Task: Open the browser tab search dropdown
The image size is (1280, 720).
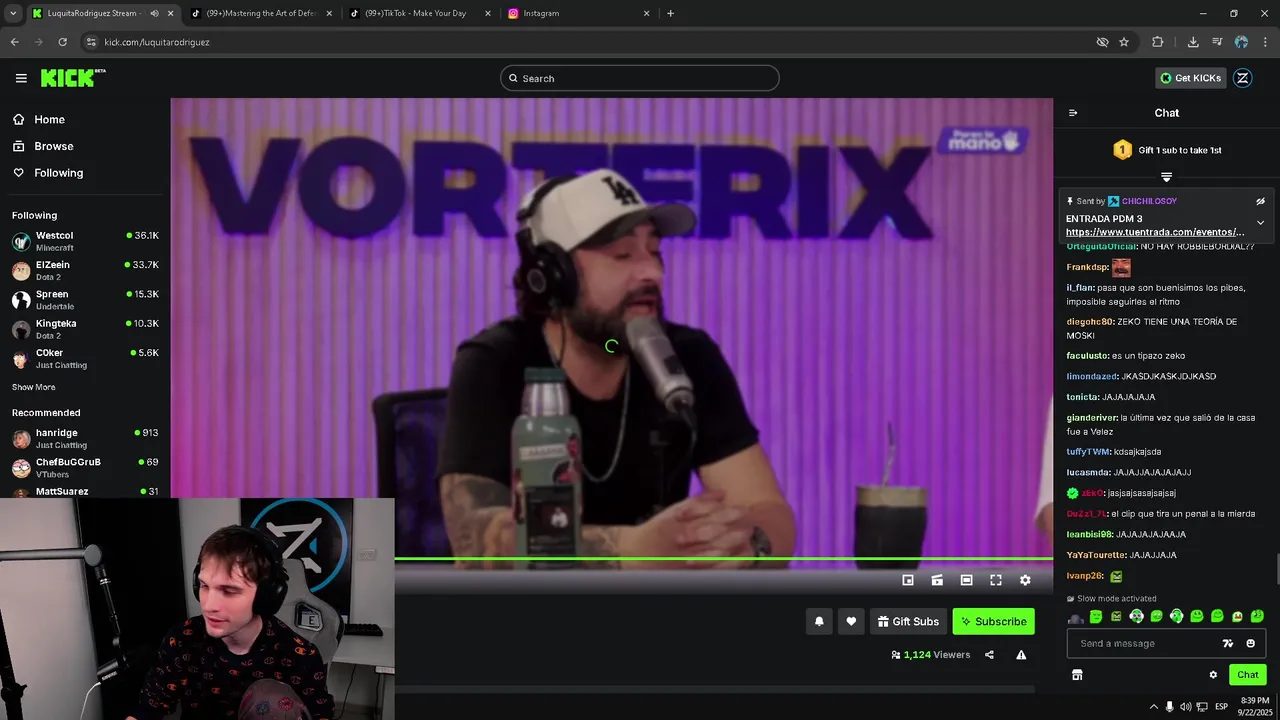Action: (13, 13)
